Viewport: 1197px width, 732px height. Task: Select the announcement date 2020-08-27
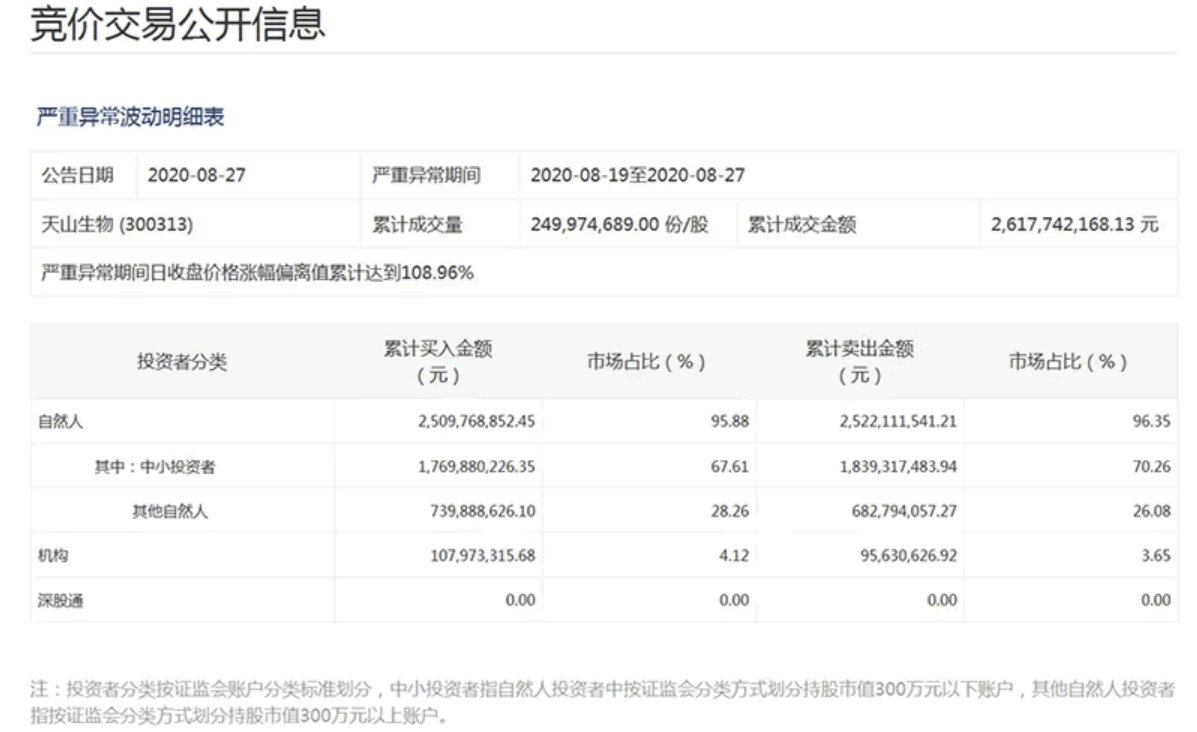pyautogui.click(x=197, y=172)
